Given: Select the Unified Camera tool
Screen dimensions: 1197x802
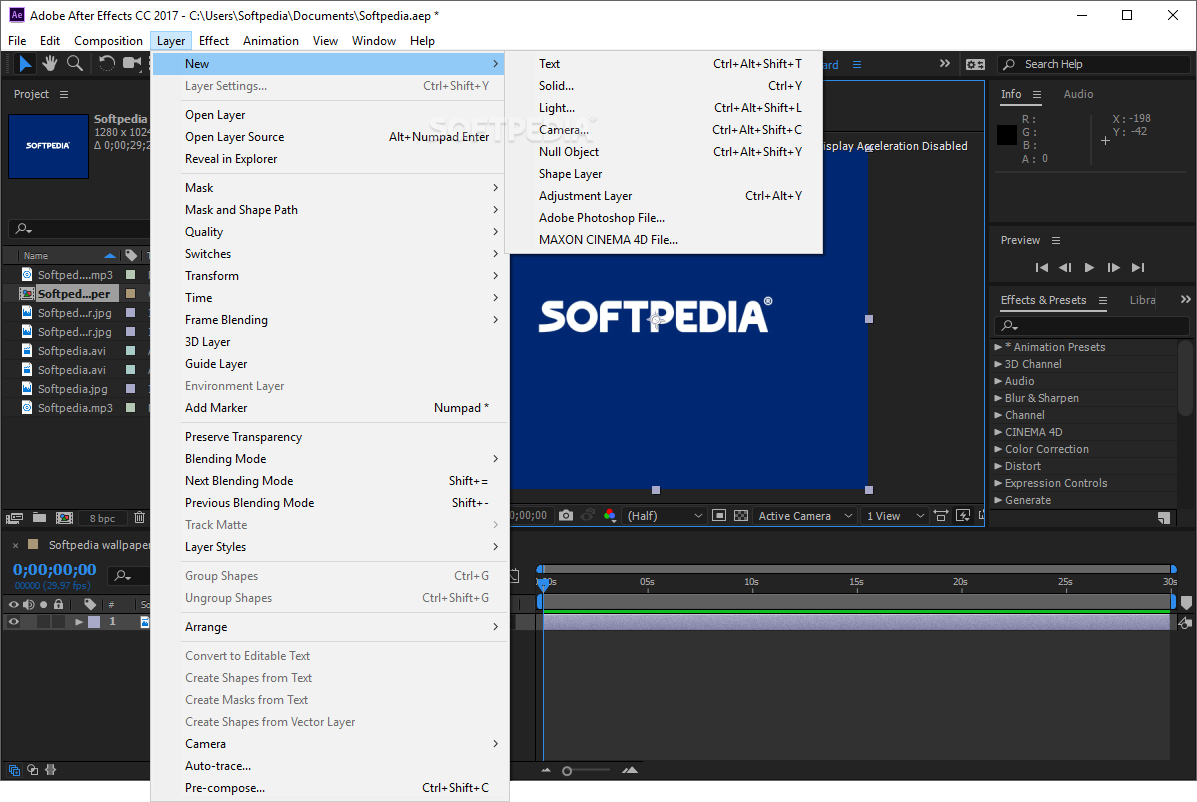Looking at the screenshot, I should (x=132, y=63).
